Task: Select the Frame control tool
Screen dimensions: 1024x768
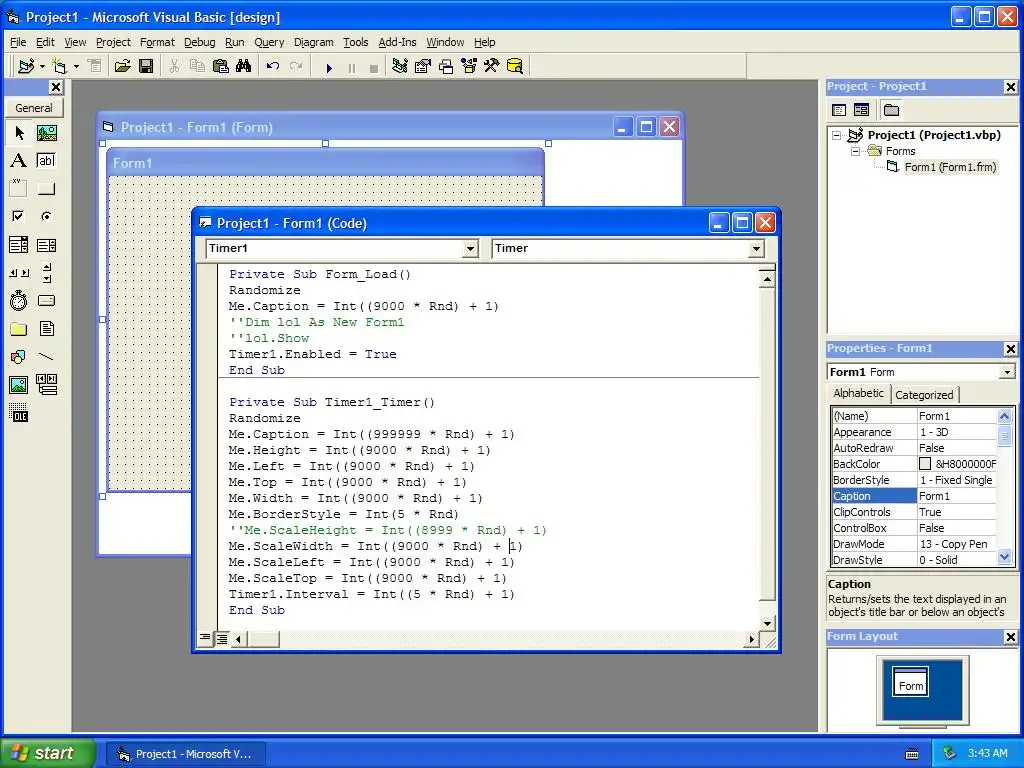Action: (x=19, y=189)
